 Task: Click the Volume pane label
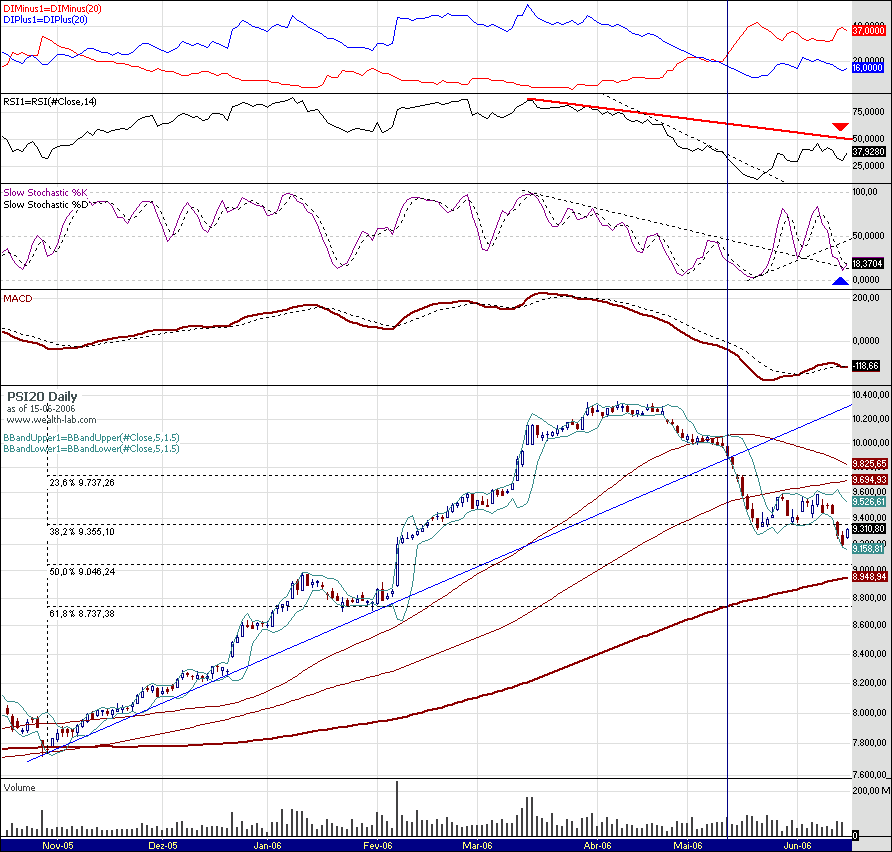click(x=19, y=788)
